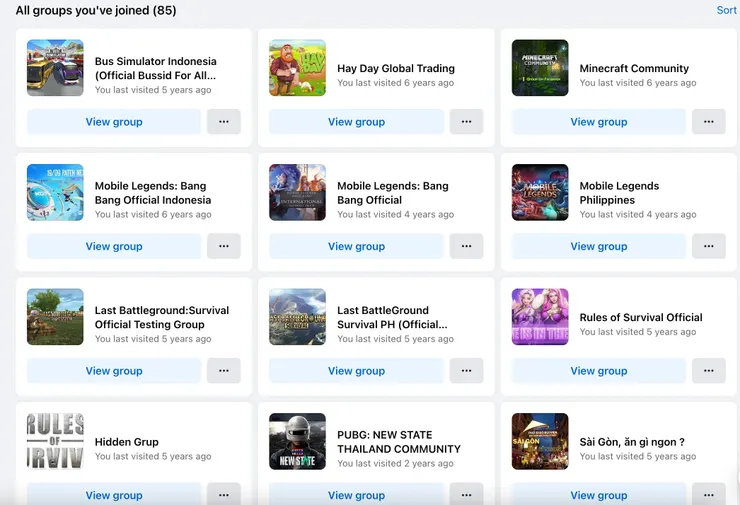Open the Rules of Survival Official title

(x=641, y=318)
